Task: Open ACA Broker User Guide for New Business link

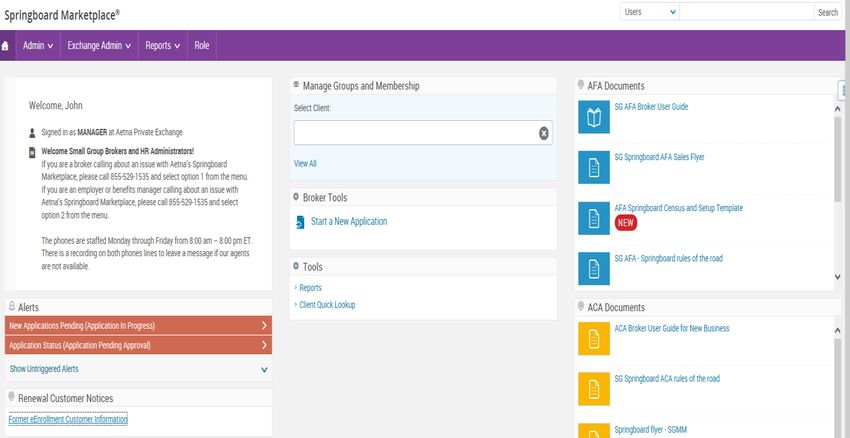Action: click(x=672, y=328)
